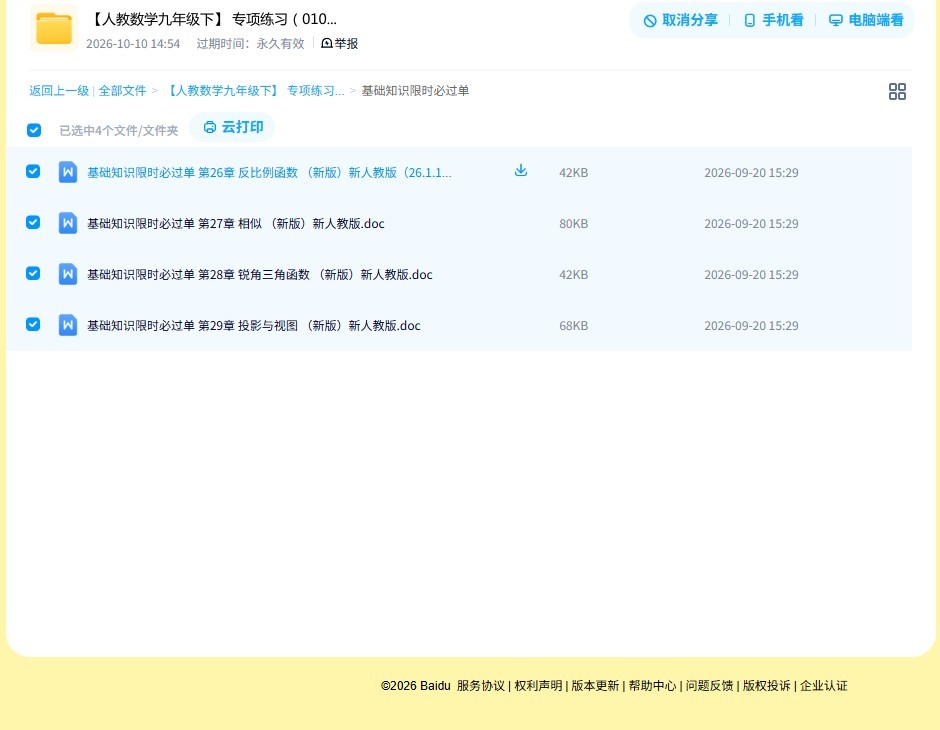Click the 基础知识限时必过单 breadcrumb text
This screenshot has width=940, height=730.
coord(415,91)
